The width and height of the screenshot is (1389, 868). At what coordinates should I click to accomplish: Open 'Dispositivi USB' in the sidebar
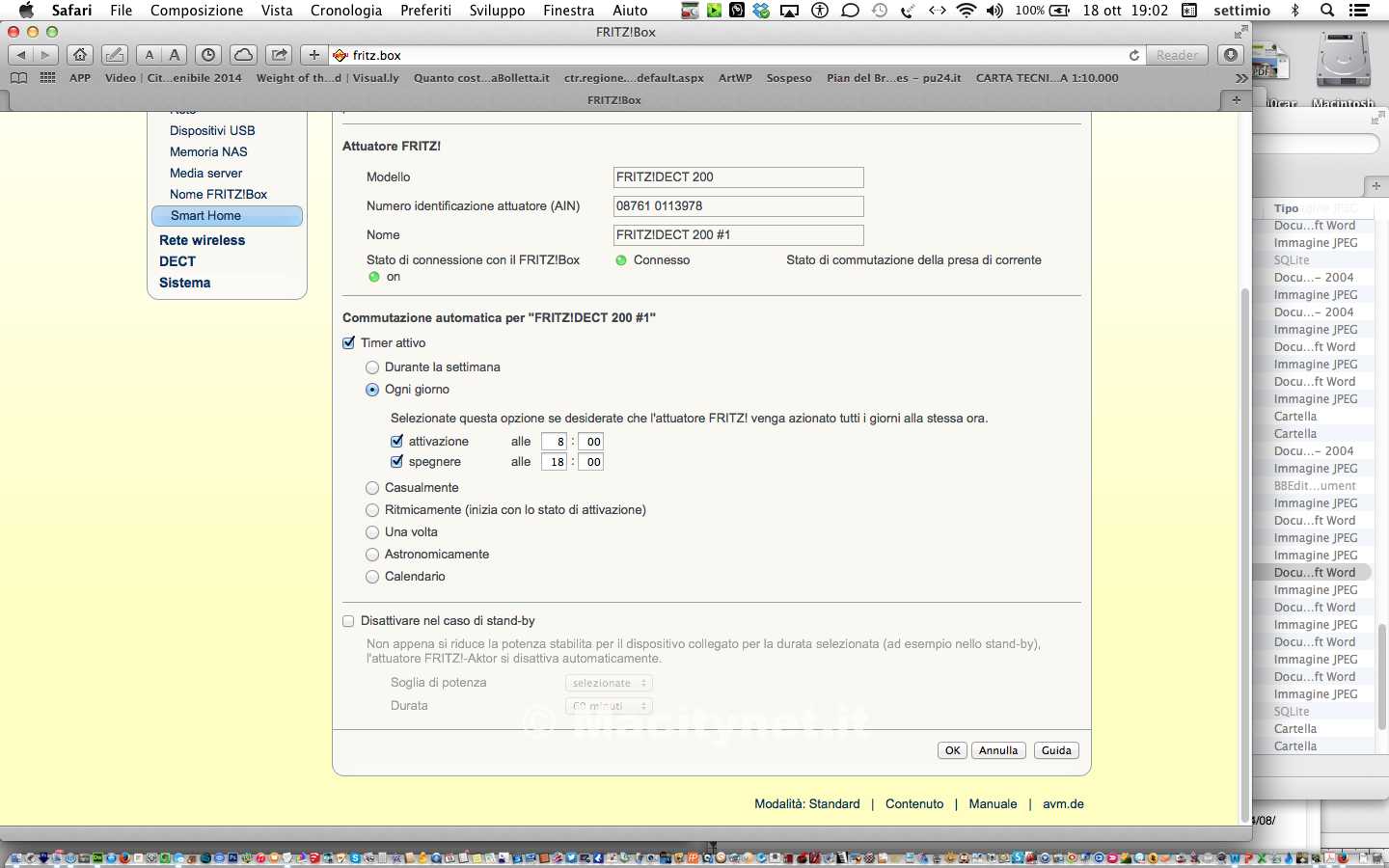click(x=212, y=130)
